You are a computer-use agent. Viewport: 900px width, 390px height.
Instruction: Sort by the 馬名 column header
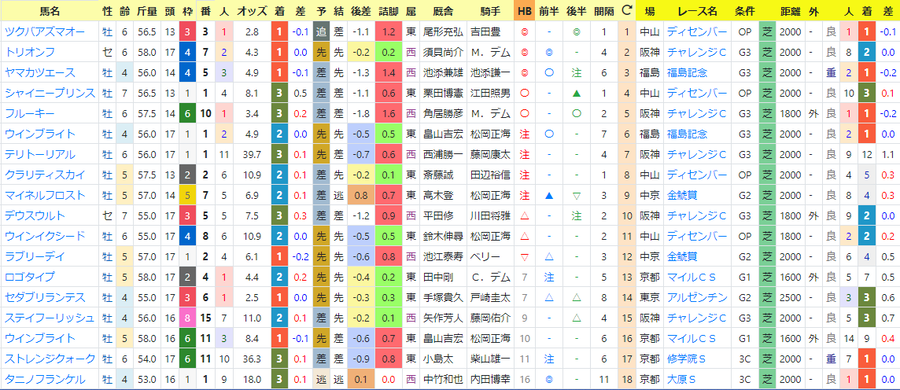(x=50, y=11)
